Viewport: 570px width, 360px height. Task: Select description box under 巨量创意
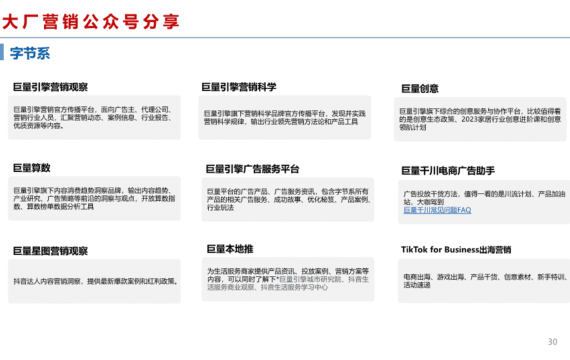[480, 119]
